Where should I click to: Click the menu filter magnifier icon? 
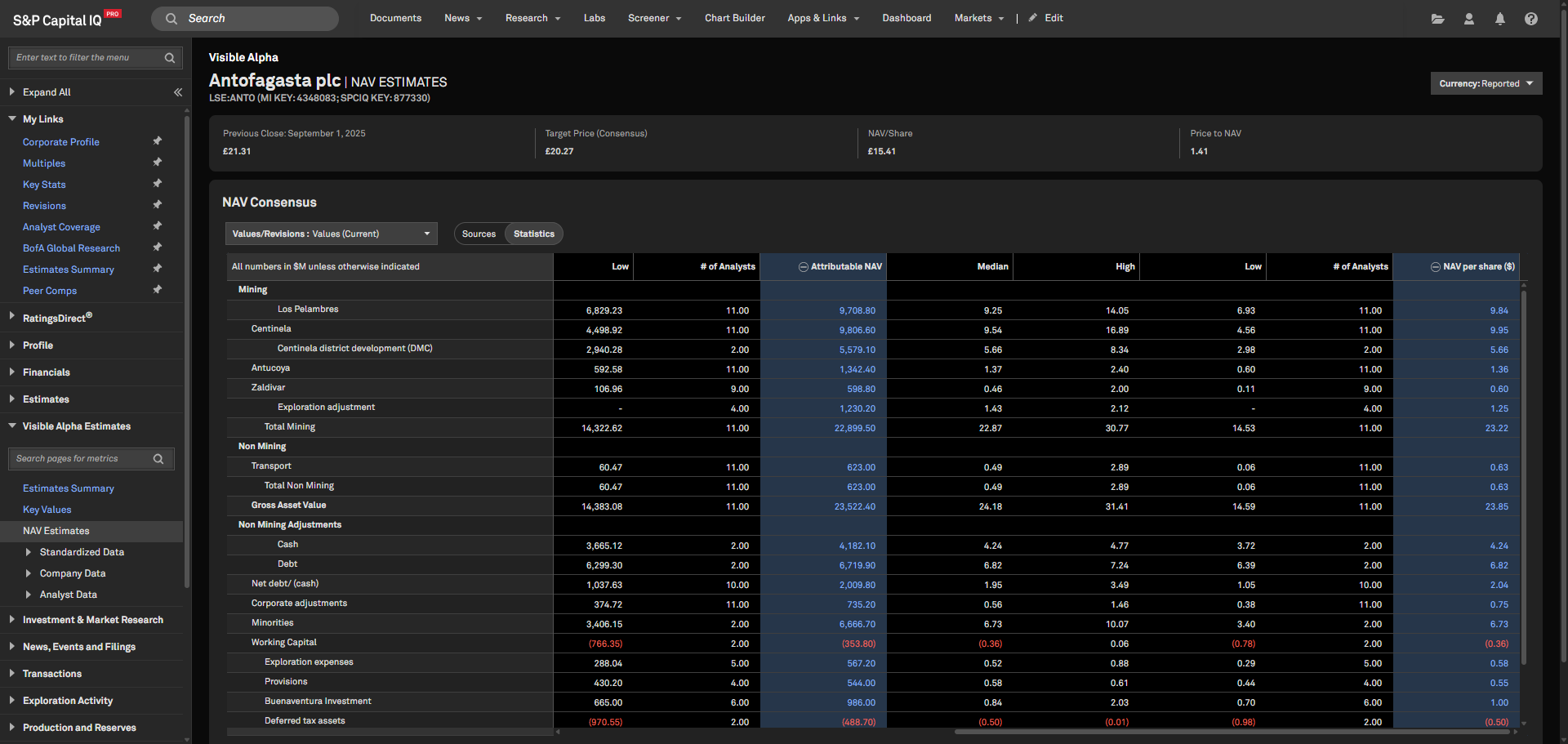coord(170,58)
